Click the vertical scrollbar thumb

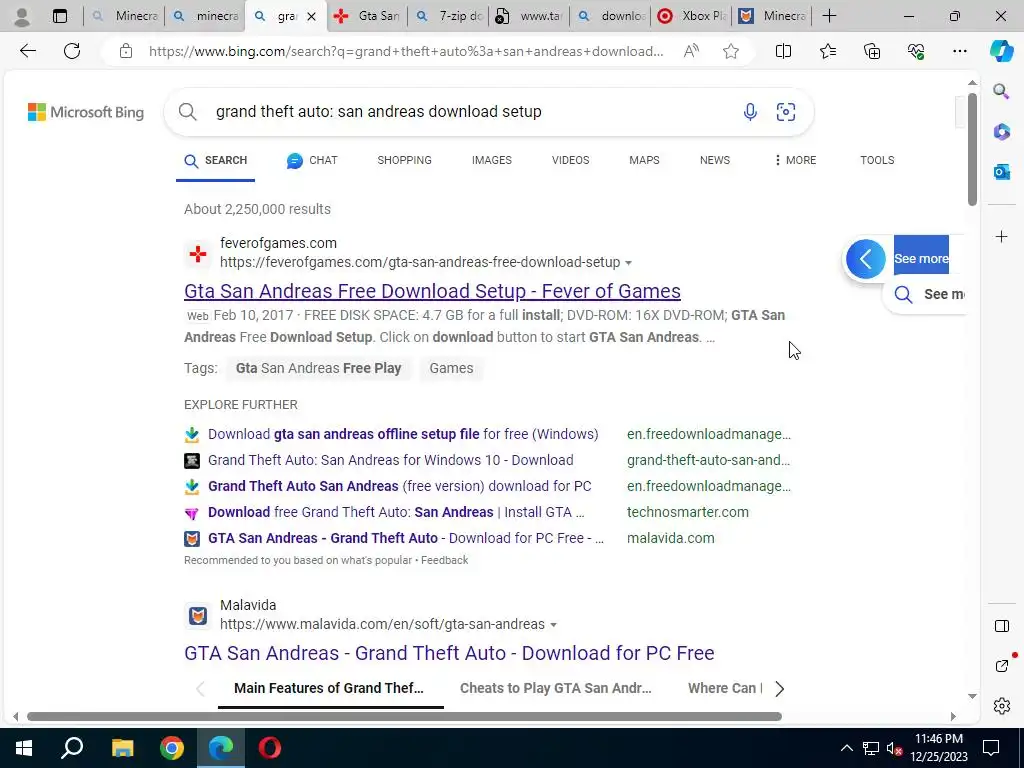click(972, 150)
